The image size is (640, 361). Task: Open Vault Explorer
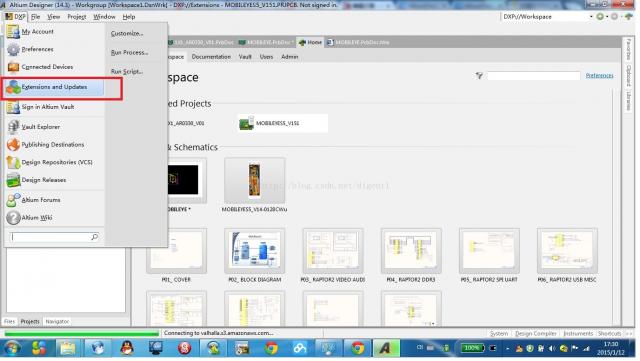click(40, 127)
